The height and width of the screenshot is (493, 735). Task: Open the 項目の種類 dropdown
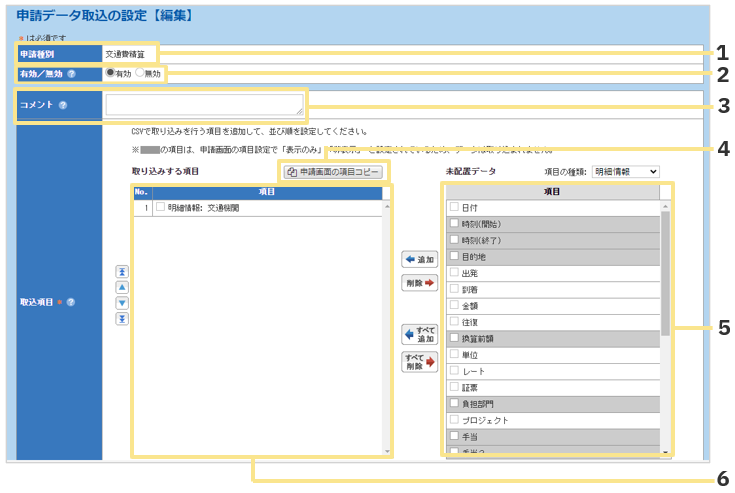coord(625,172)
